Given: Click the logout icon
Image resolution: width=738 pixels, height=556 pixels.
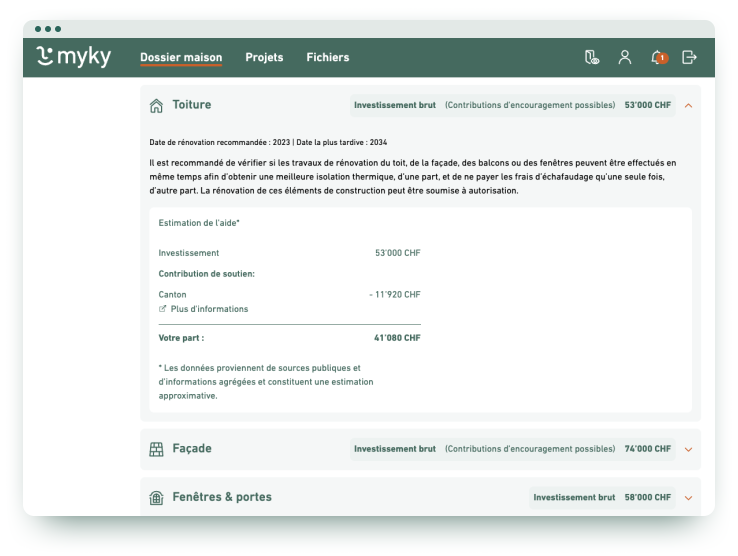Looking at the screenshot, I should (x=689, y=57).
